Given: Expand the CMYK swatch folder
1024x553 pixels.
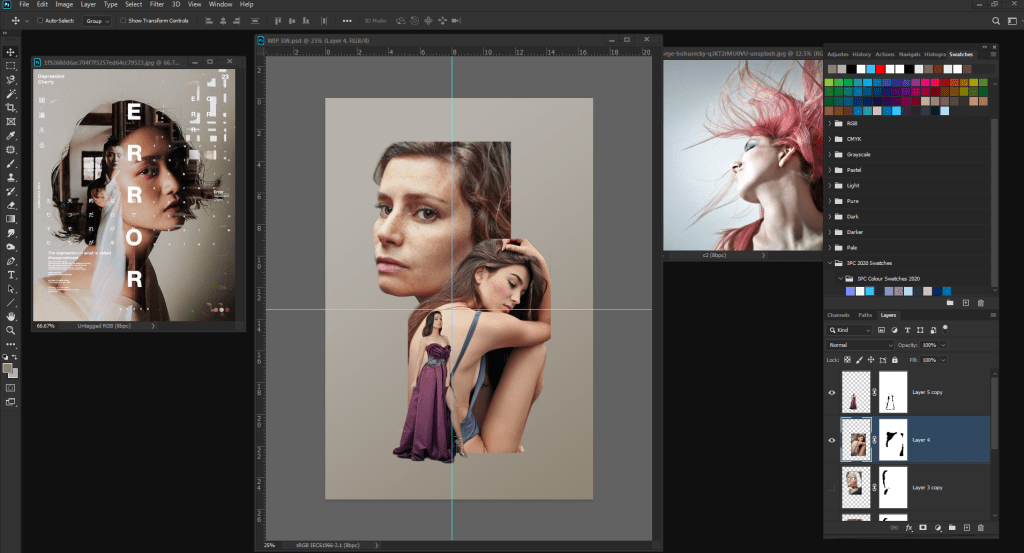Looking at the screenshot, I should (830, 139).
